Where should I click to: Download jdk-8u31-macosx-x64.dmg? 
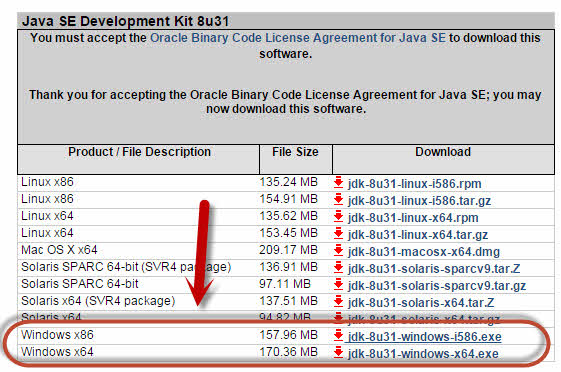[424, 252]
